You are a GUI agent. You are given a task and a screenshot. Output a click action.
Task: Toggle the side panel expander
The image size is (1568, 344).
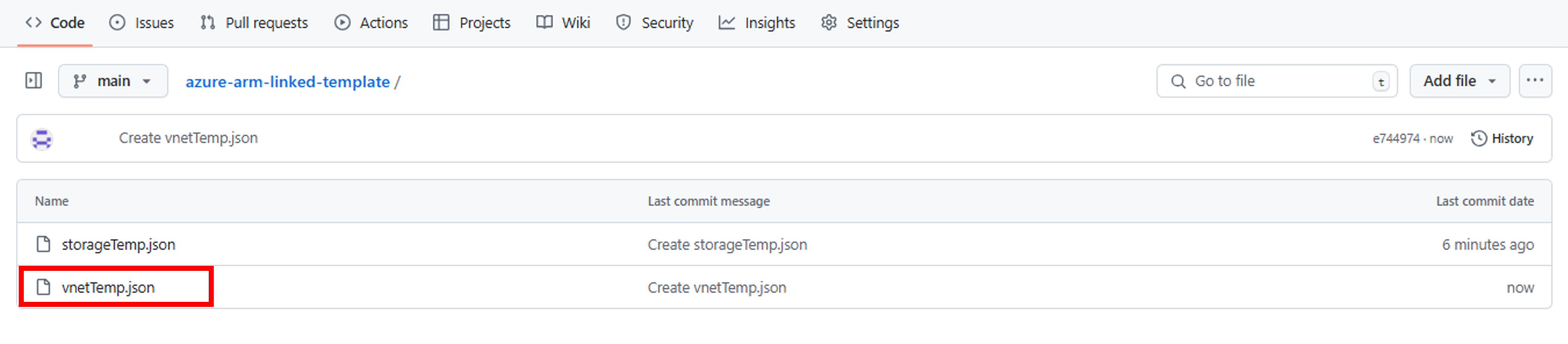click(34, 80)
